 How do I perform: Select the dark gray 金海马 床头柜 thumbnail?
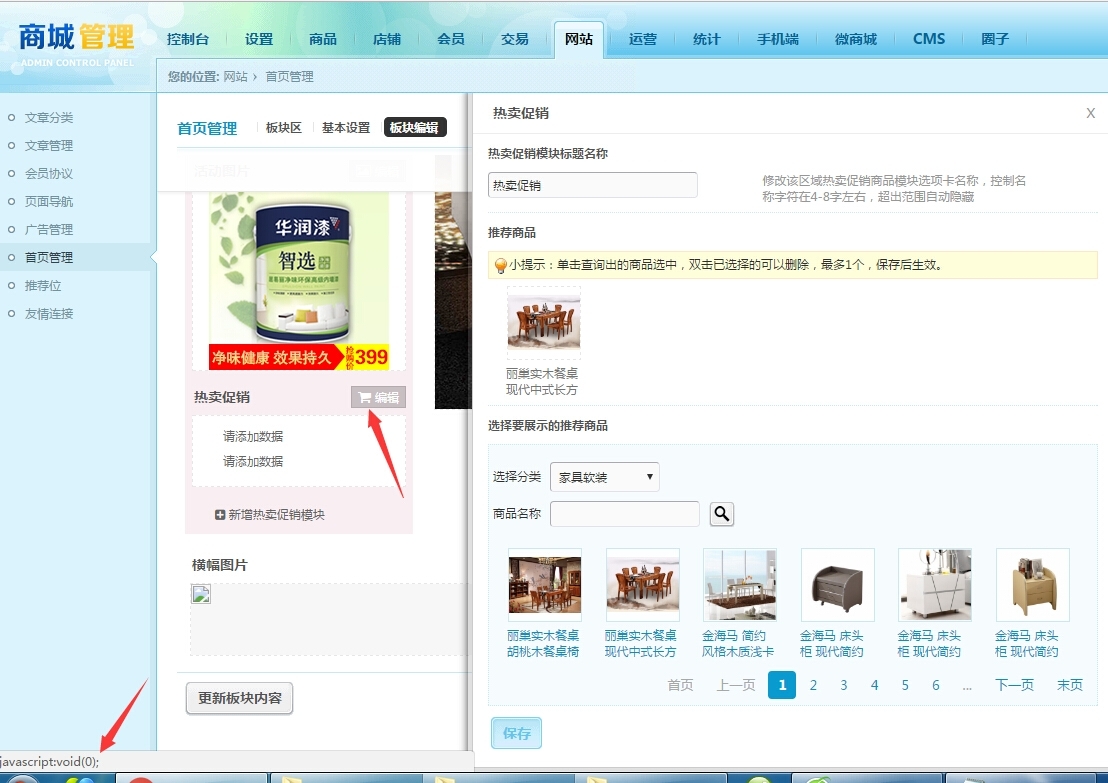837,585
